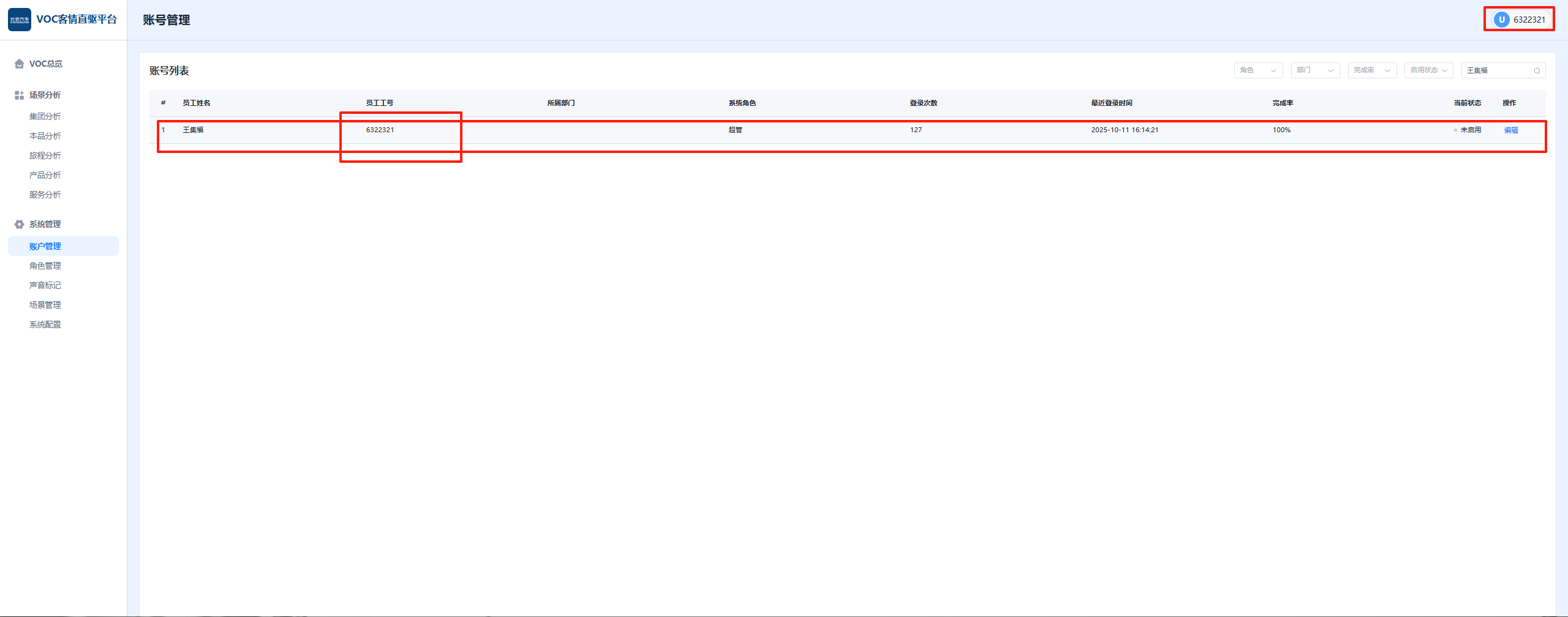Click the search magnifier icon
This screenshot has height=617, width=1568.
1537,70
